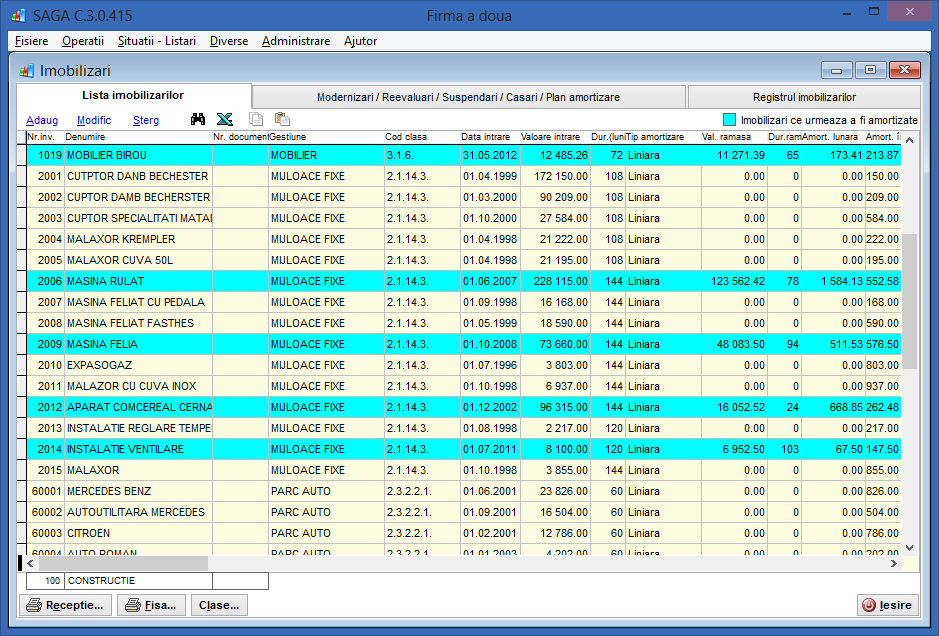Click the binoculars search icon

[x=198, y=119]
